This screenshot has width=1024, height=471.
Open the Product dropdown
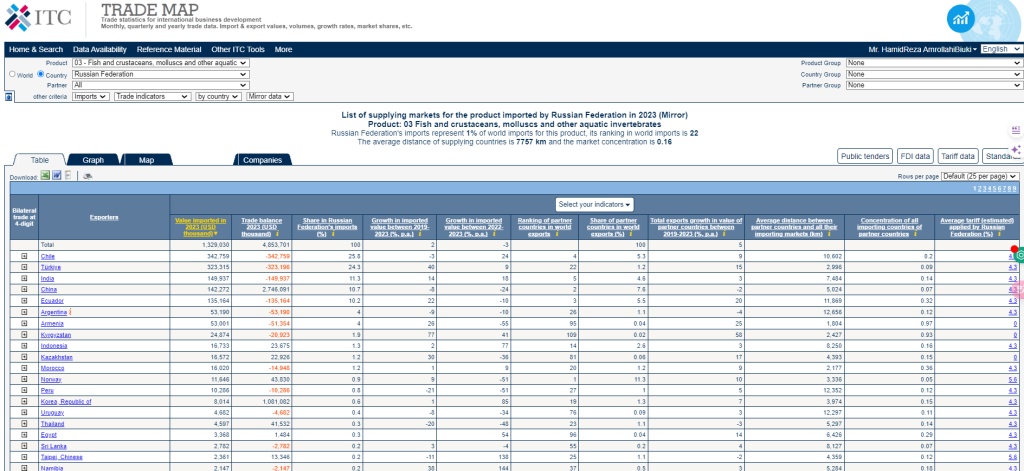point(161,63)
